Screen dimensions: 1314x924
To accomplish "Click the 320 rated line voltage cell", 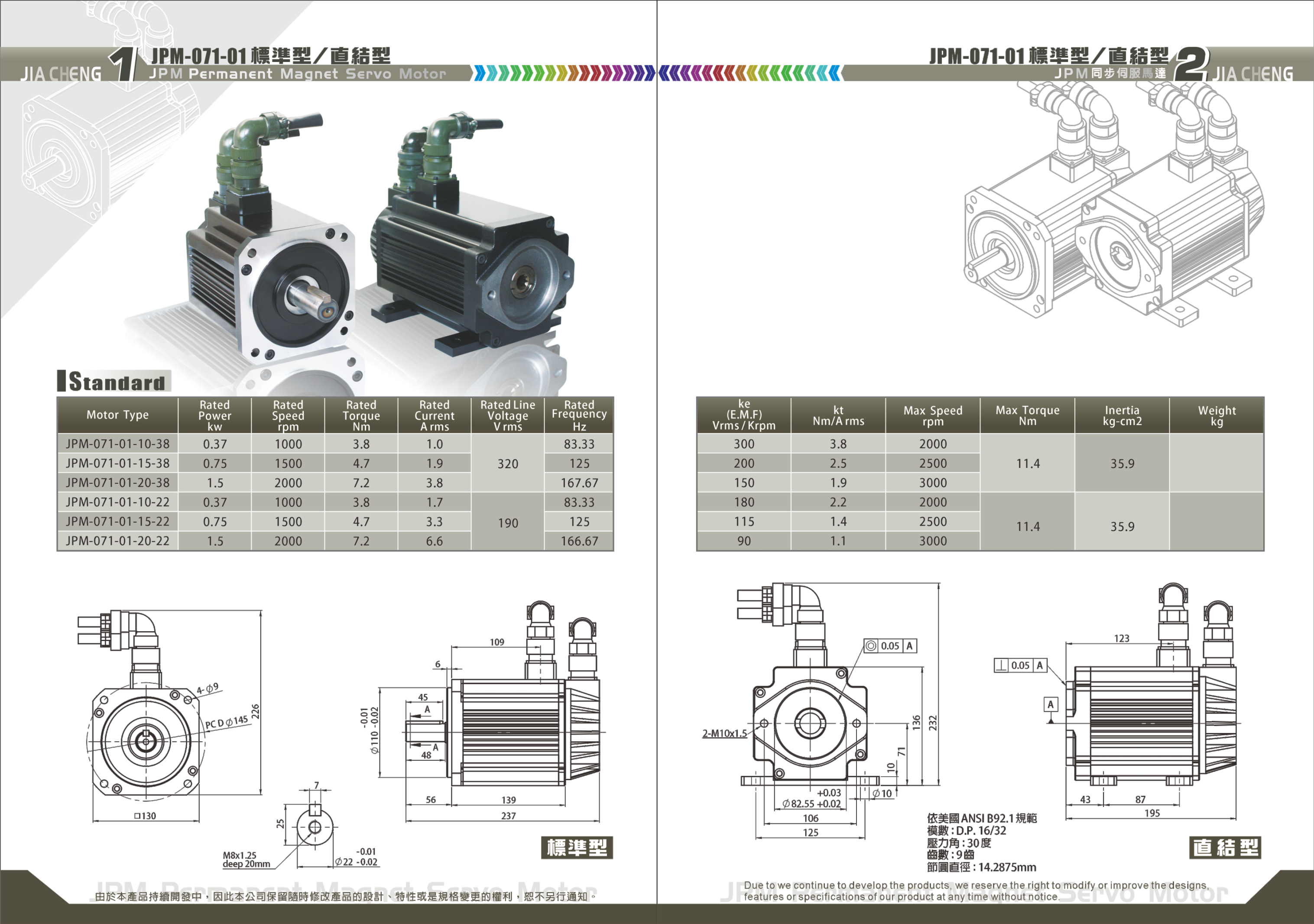I will coord(508,464).
